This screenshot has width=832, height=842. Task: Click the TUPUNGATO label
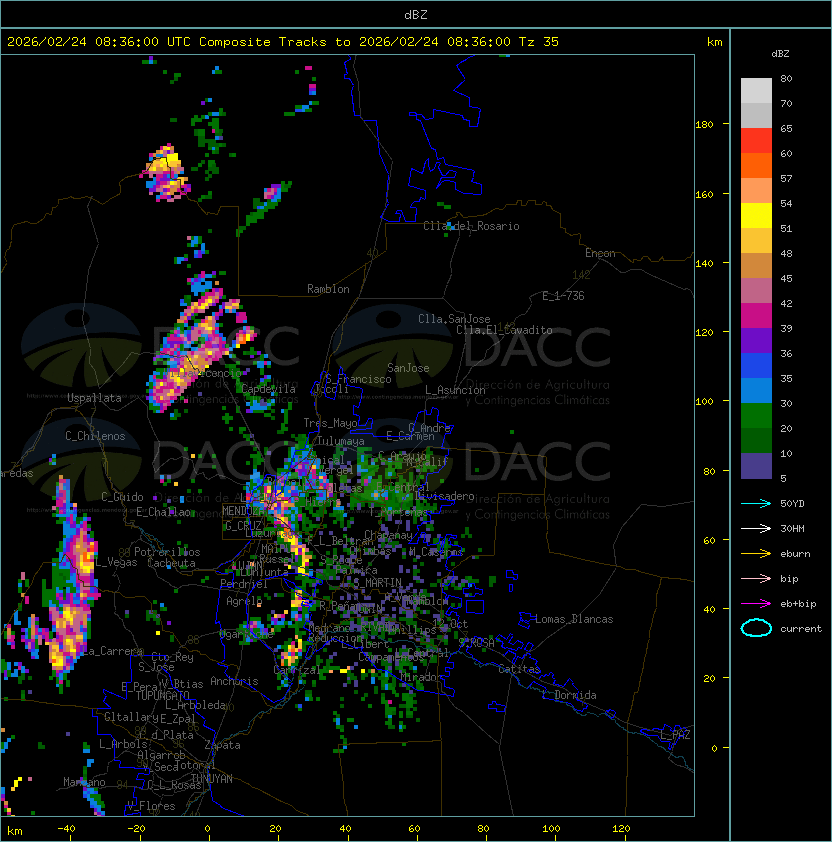pos(162,695)
